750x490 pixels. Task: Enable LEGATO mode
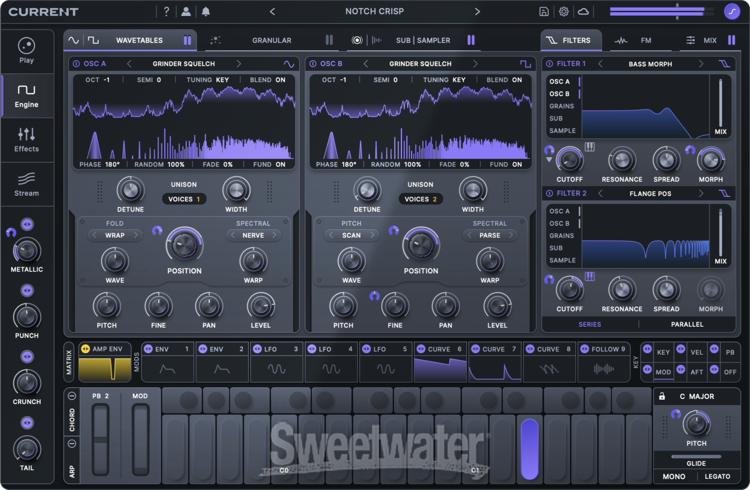[x=717, y=476]
